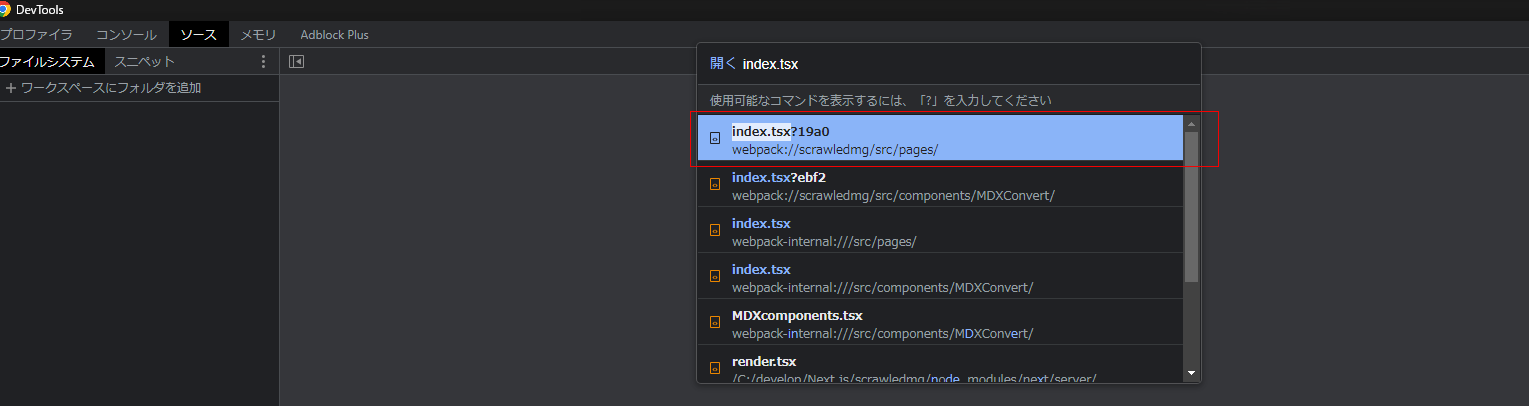Click file icon of index.tsx?19a0 result

(x=714, y=138)
